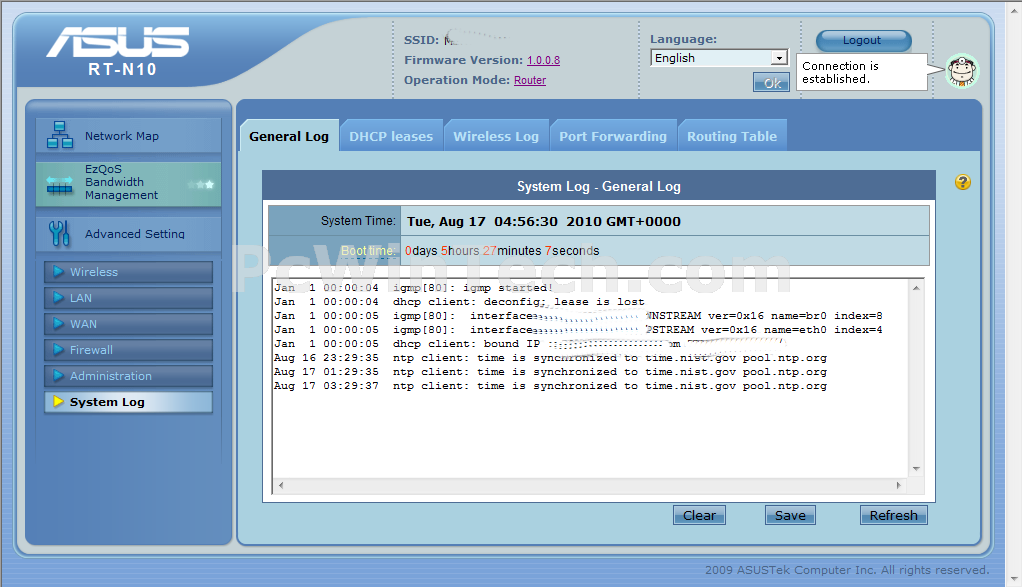Click the RT-N10 model name
This screenshot has height=587, width=1022.
[x=123, y=69]
